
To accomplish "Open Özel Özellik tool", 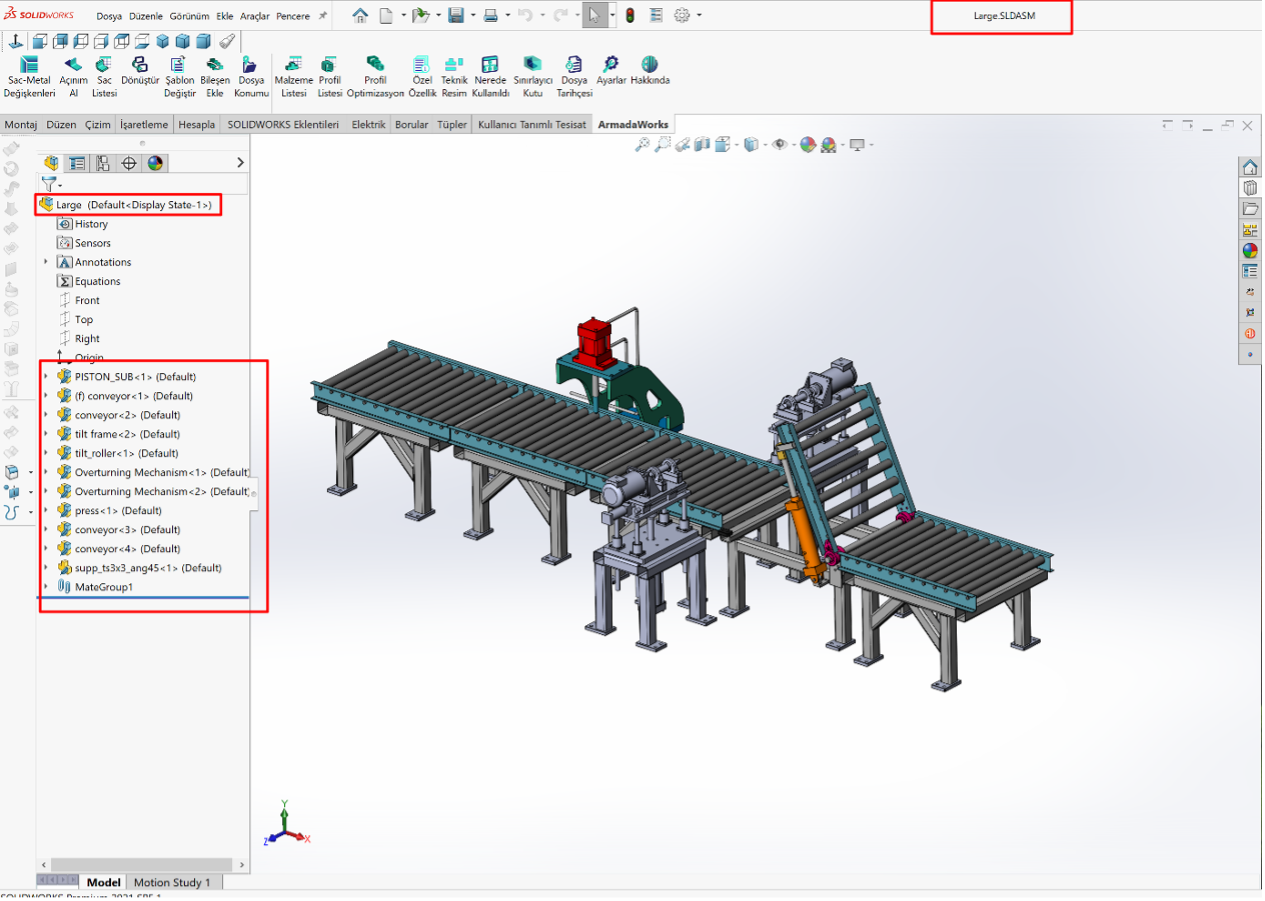I will point(423,77).
